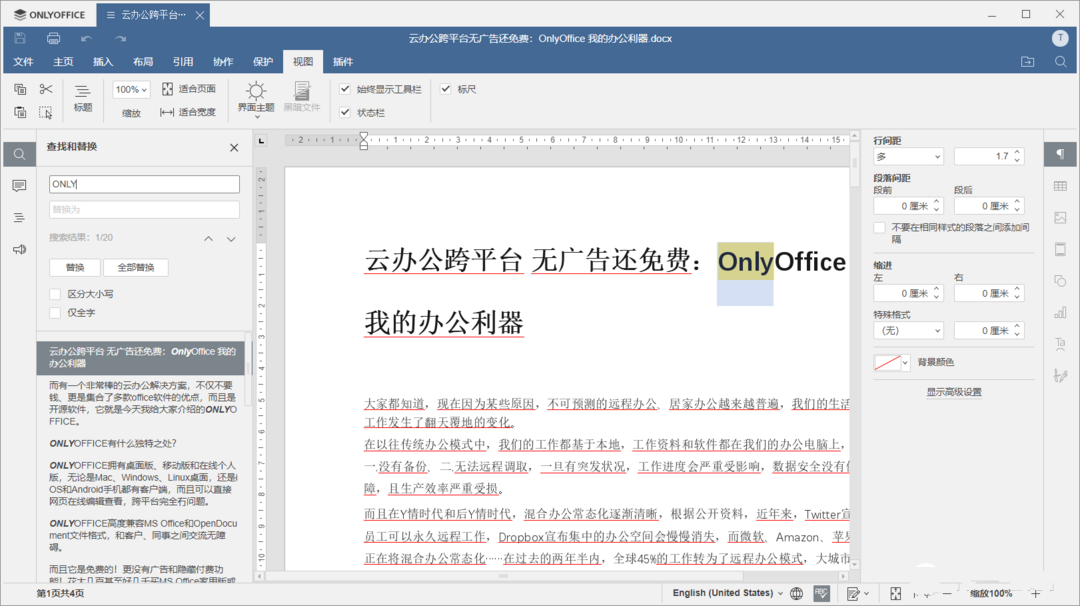Click the 保护 Protection tab
Image resolution: width=1080 pixels, height=606 pixels.
(x=262, y=62)
